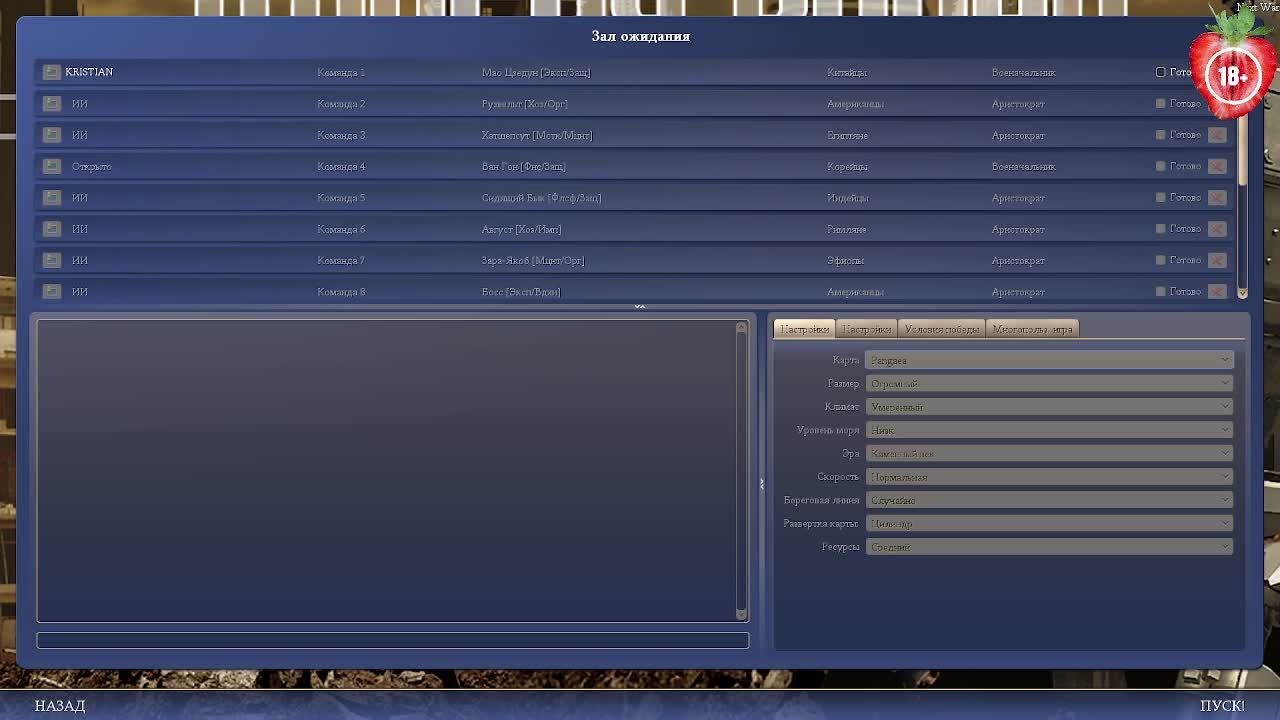Image resolution: width=1280 pixels, height=720 pixels.
Task: Click leader Август [Хоз/Имп]
Action: 521,229
